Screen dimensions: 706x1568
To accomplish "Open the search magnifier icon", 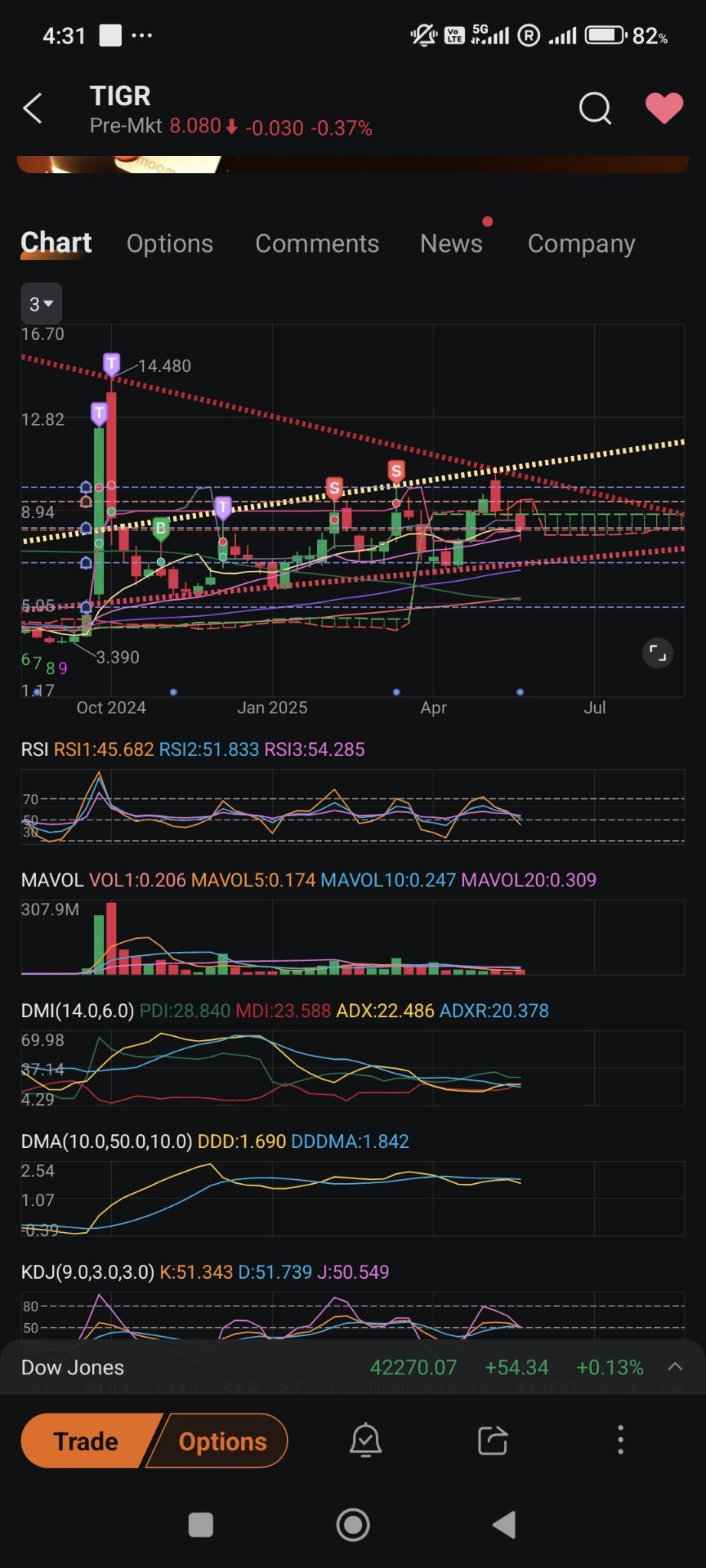I will (x=595, y=108).
